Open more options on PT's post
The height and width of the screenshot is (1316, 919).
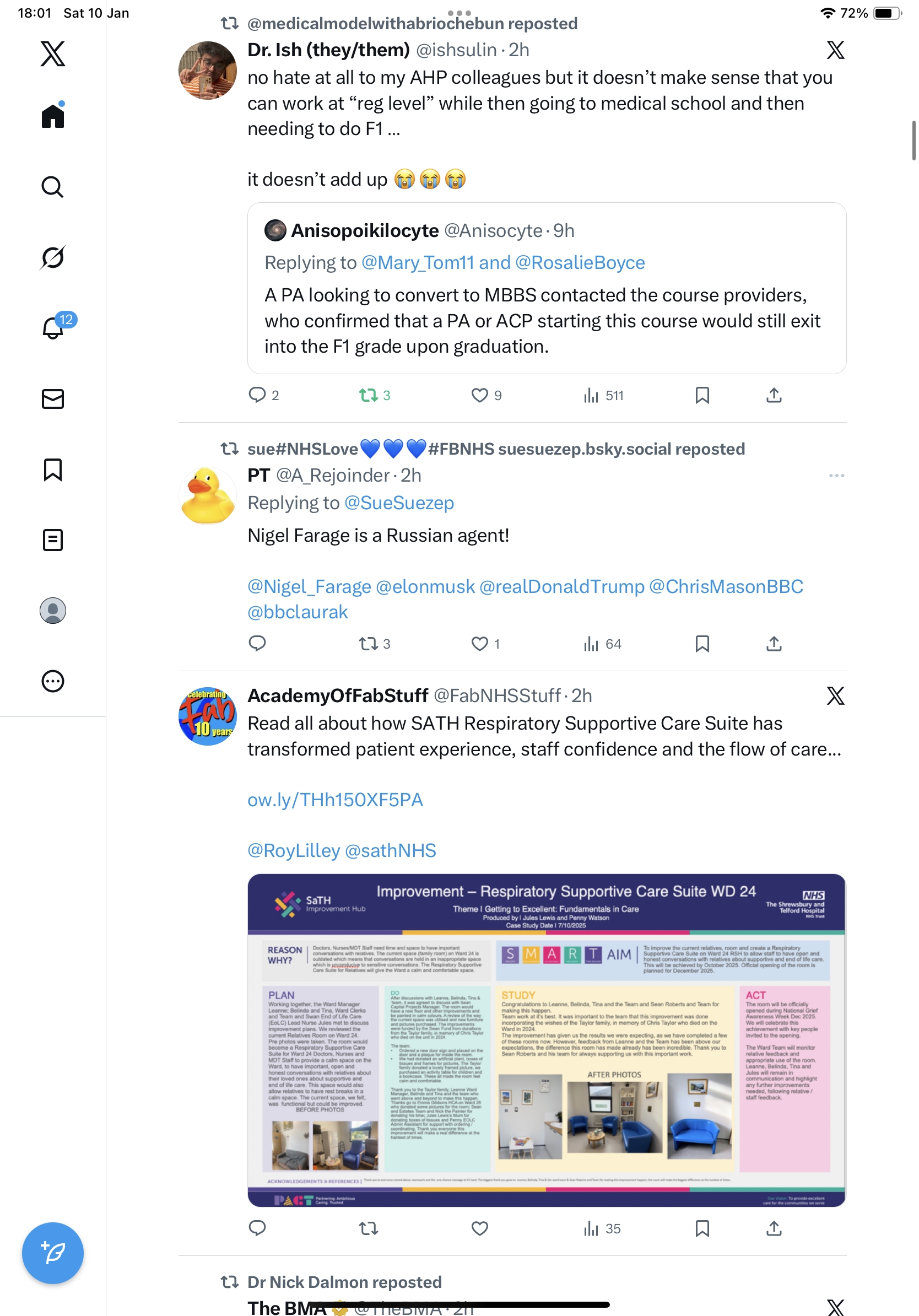point(836,476)
